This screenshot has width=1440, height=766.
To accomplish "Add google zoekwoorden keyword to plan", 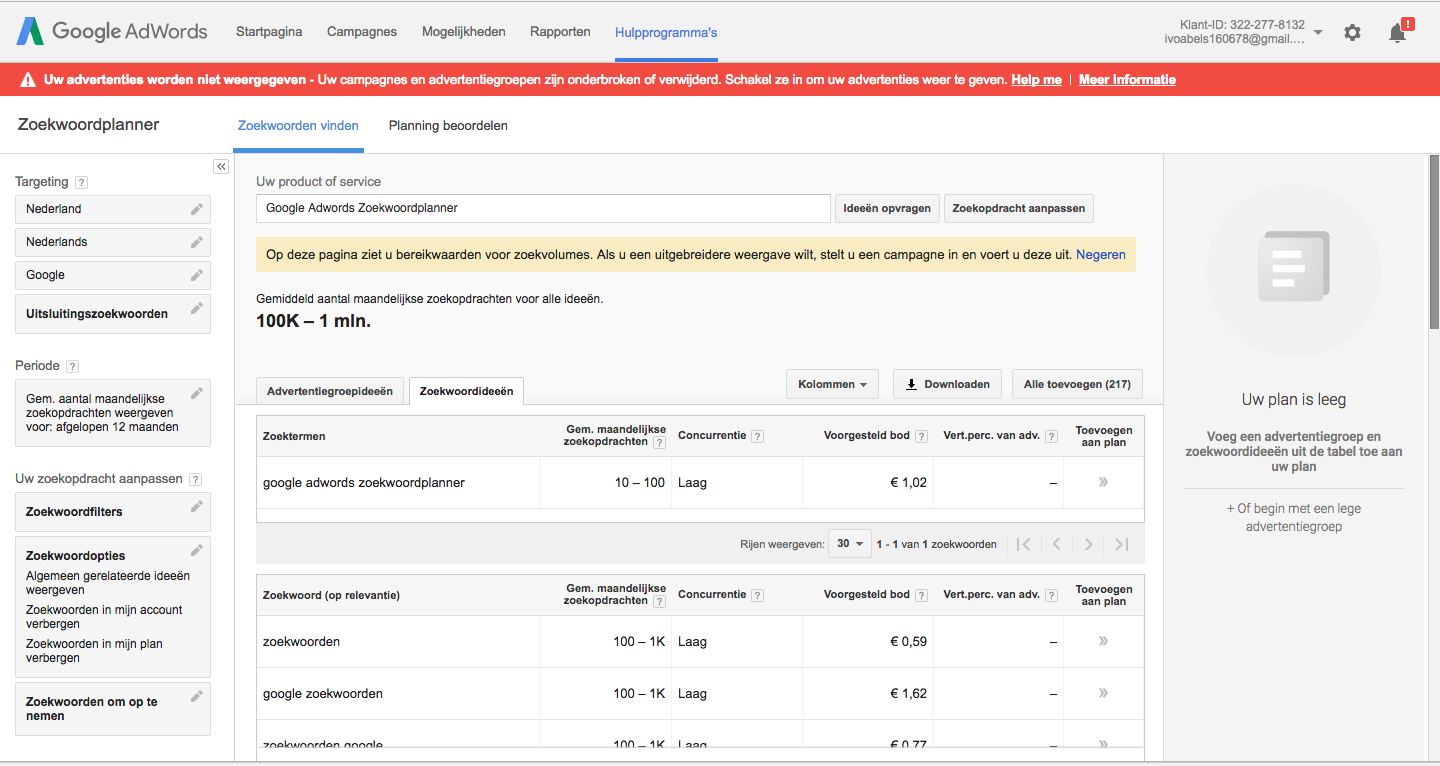I will pyautogui.click(x=1103, y=693).
